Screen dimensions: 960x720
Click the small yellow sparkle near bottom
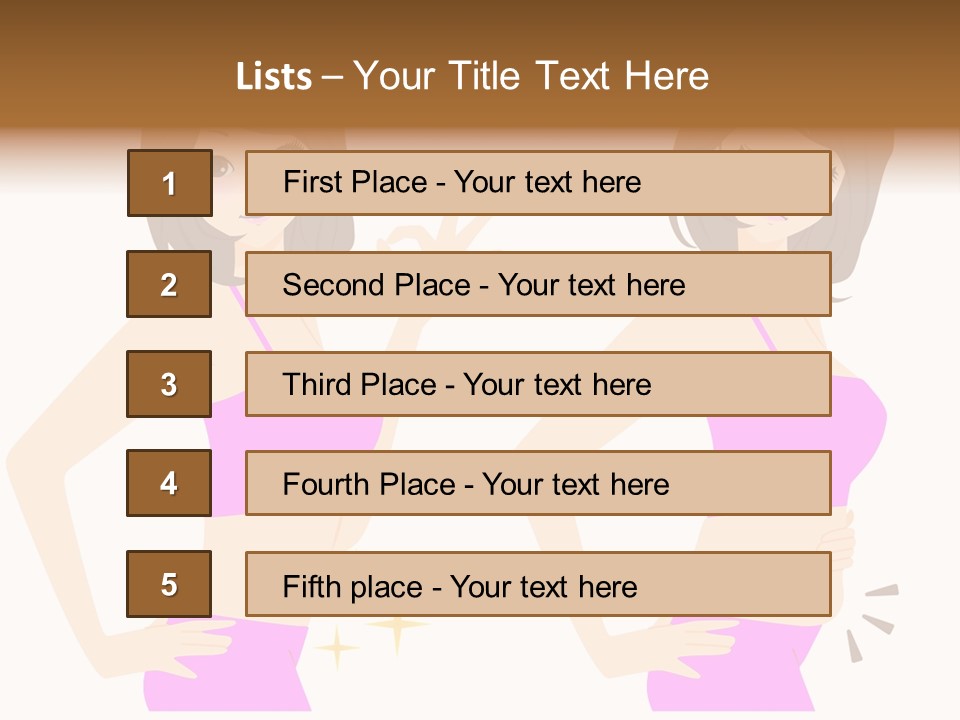click(x=336, y=648)
